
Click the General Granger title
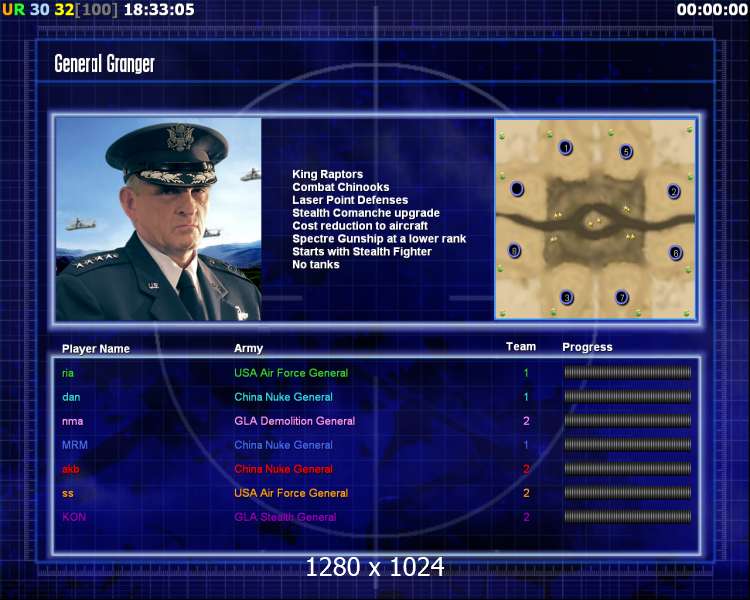[x=104, y=64]
